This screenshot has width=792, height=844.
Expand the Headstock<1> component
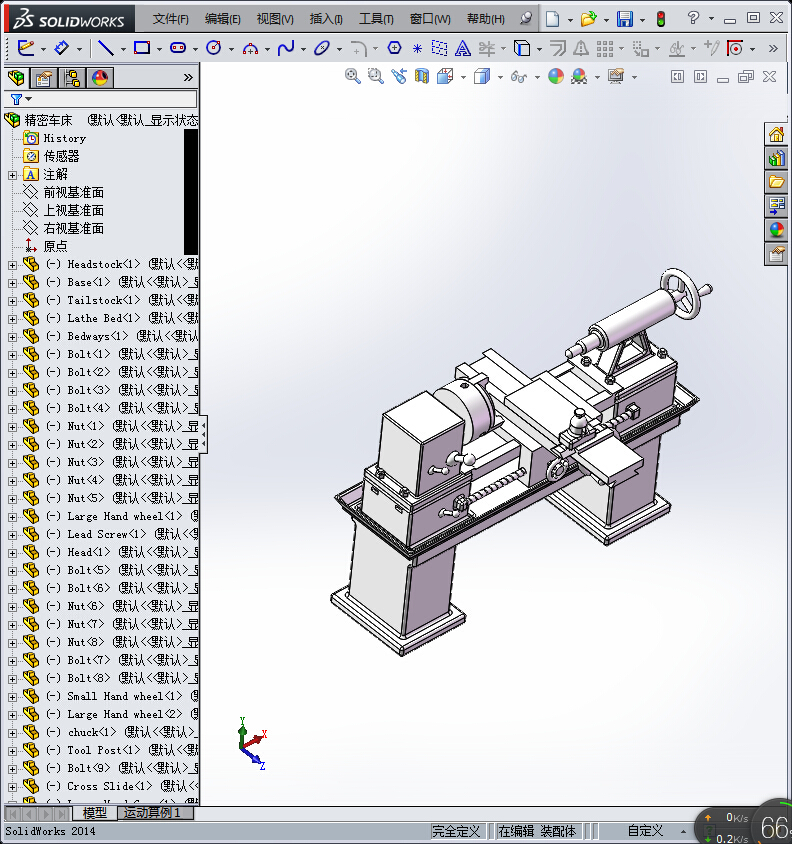(x=12, y=265)
